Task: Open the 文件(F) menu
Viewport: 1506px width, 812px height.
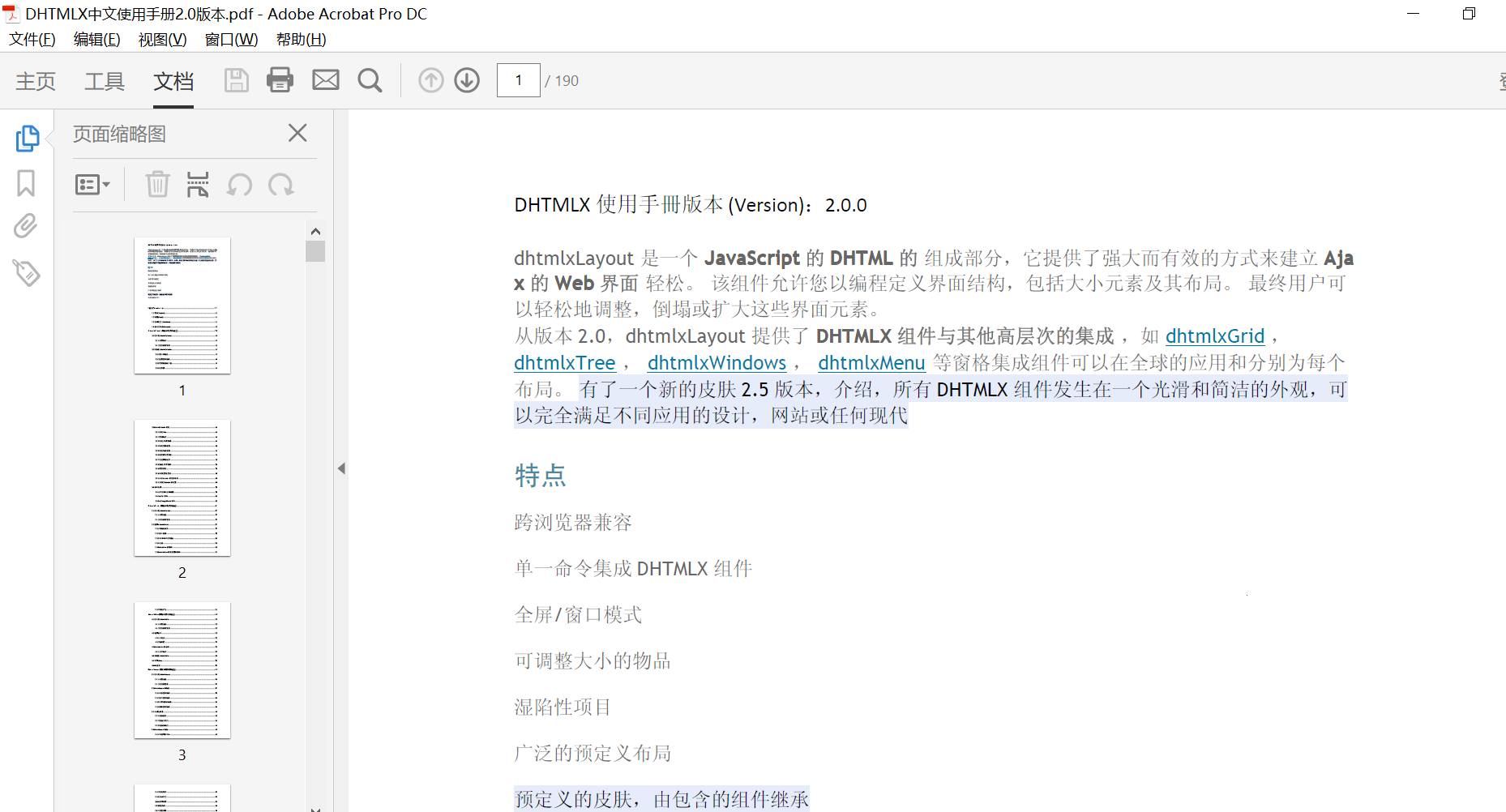Action: (x=32, y=40)
